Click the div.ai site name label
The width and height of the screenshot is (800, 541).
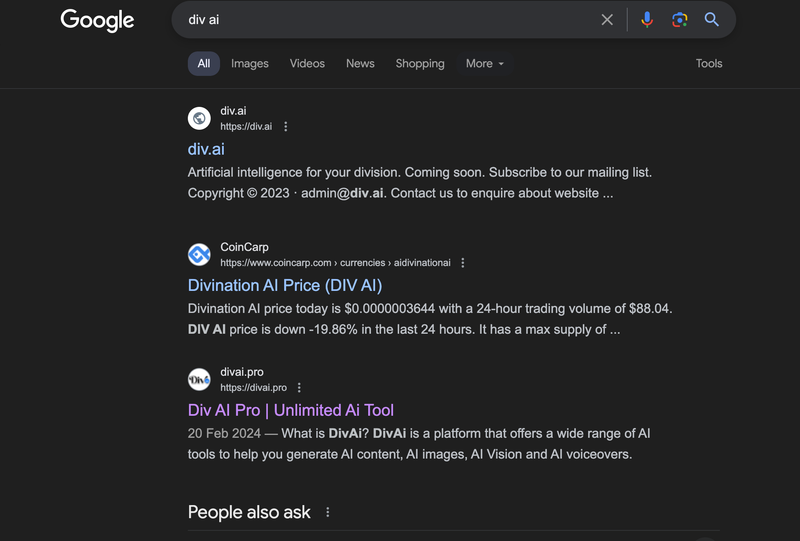point(233,111)
